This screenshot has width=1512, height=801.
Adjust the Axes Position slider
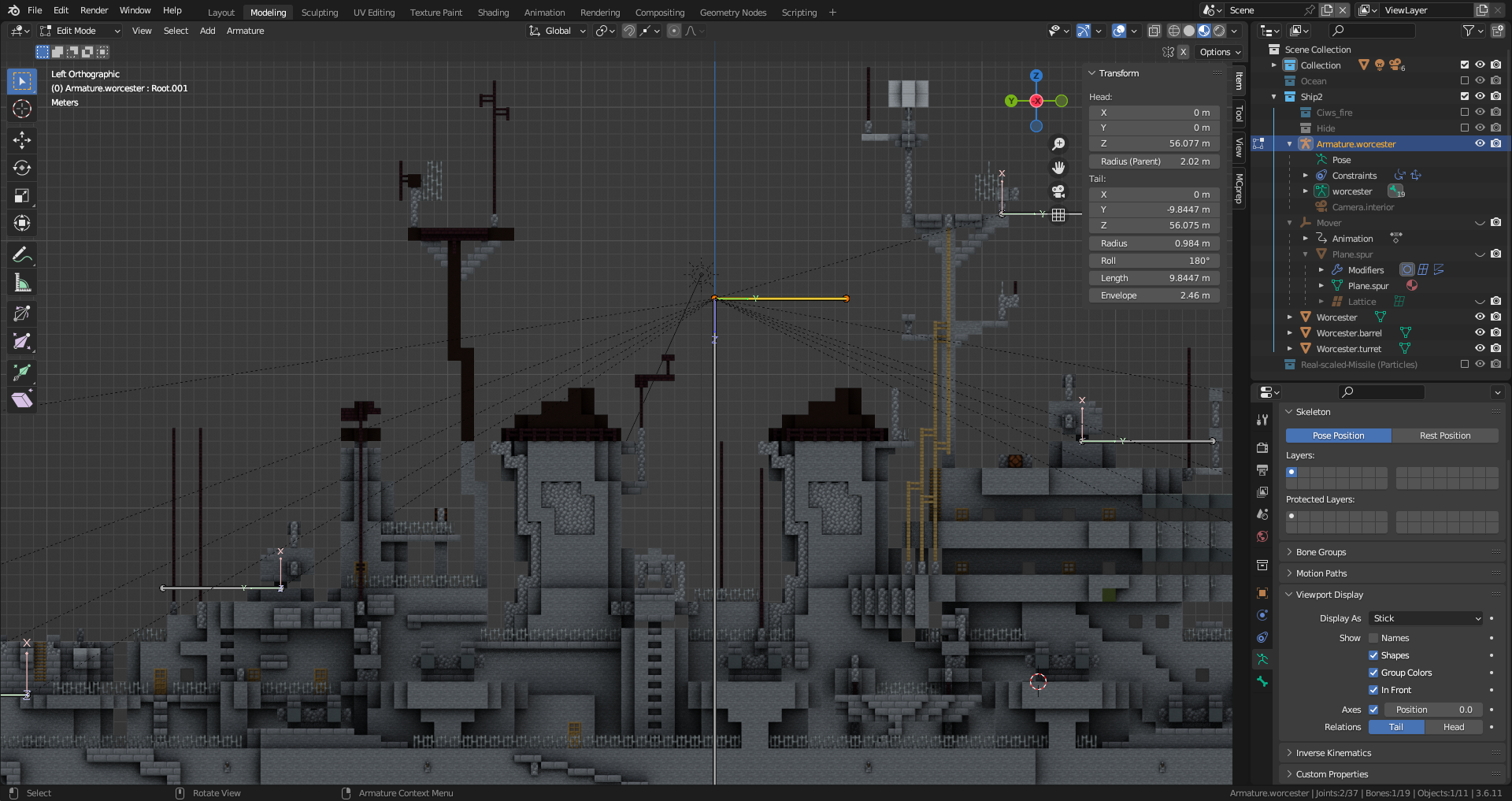point(1433,710)
